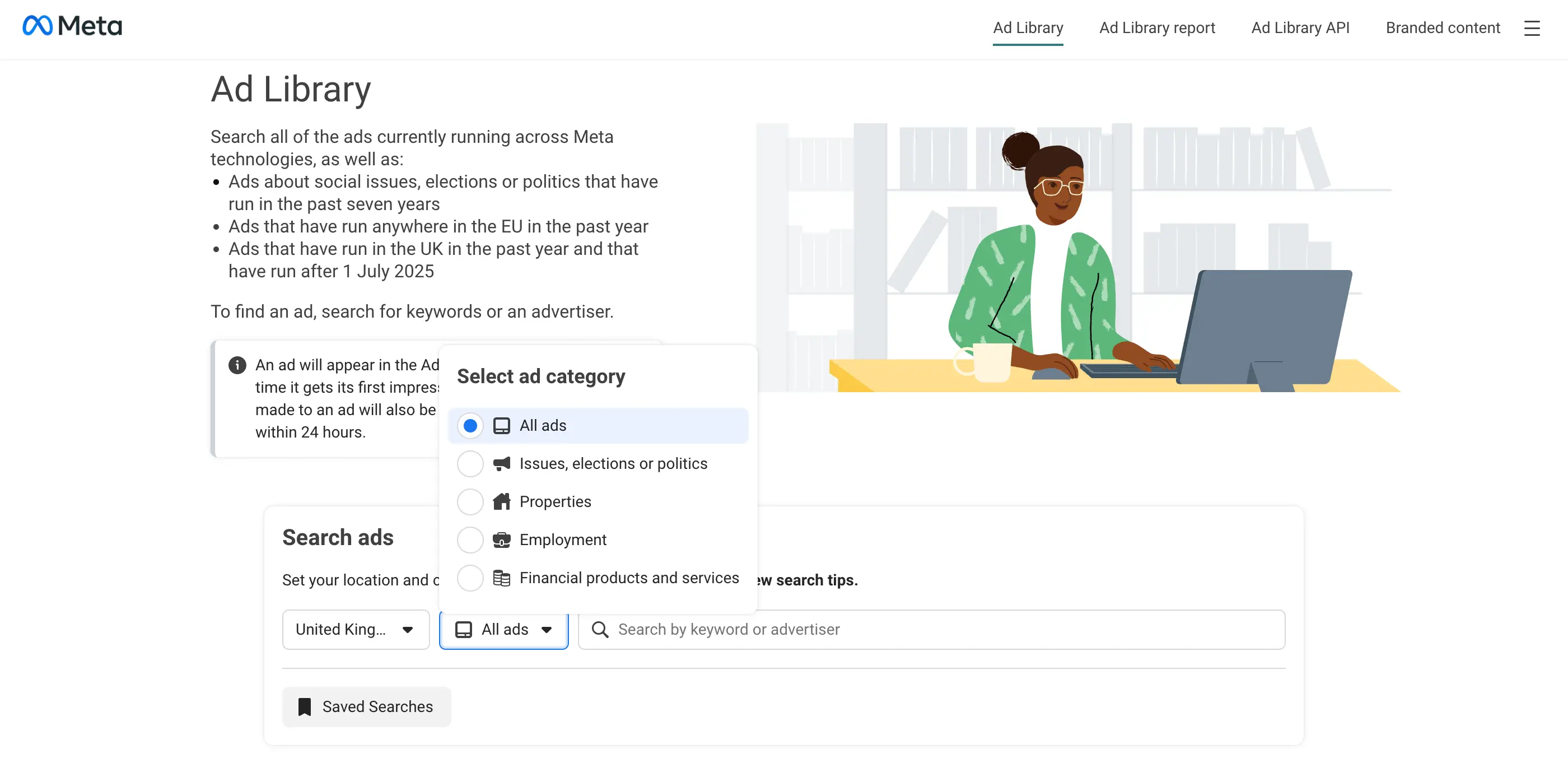Select the All ads radio button
Screen dimensions: 1568x763
470,426
